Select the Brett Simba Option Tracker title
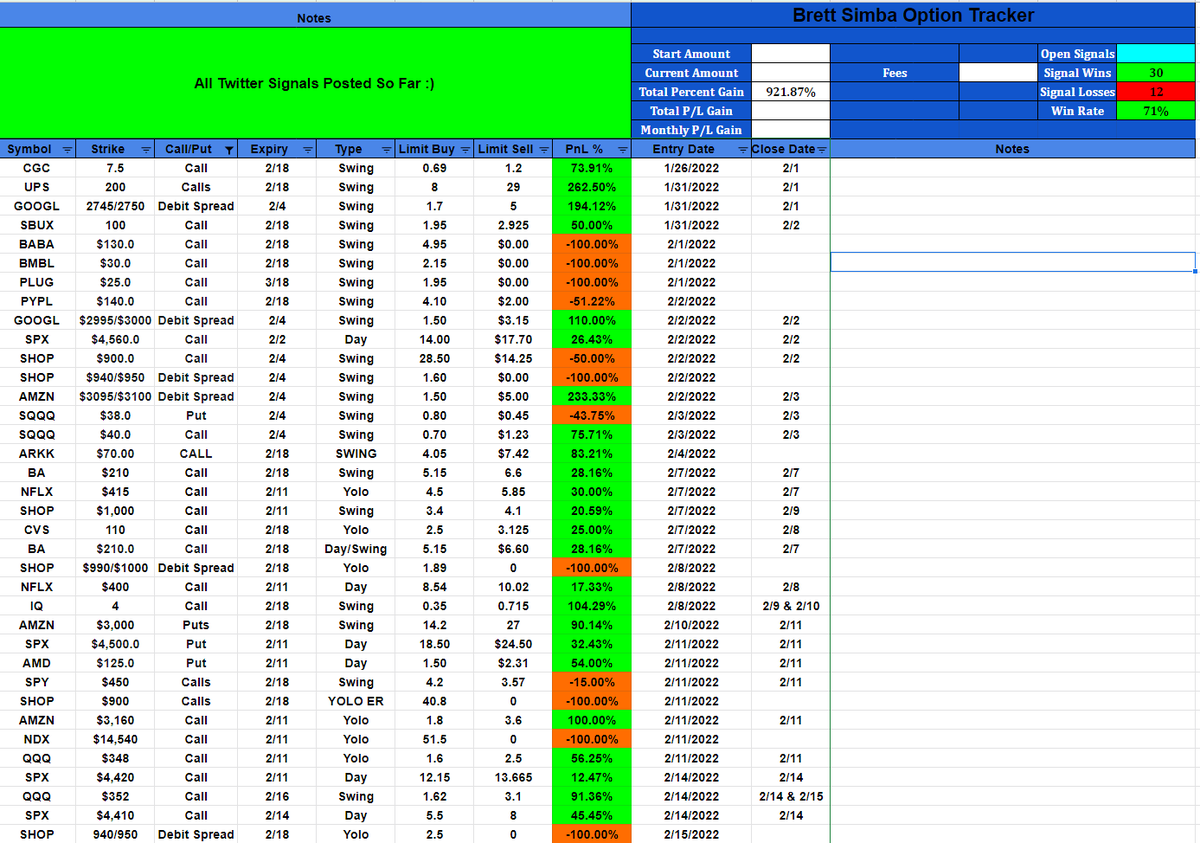 pyautogui.click(x=914, y=15)
